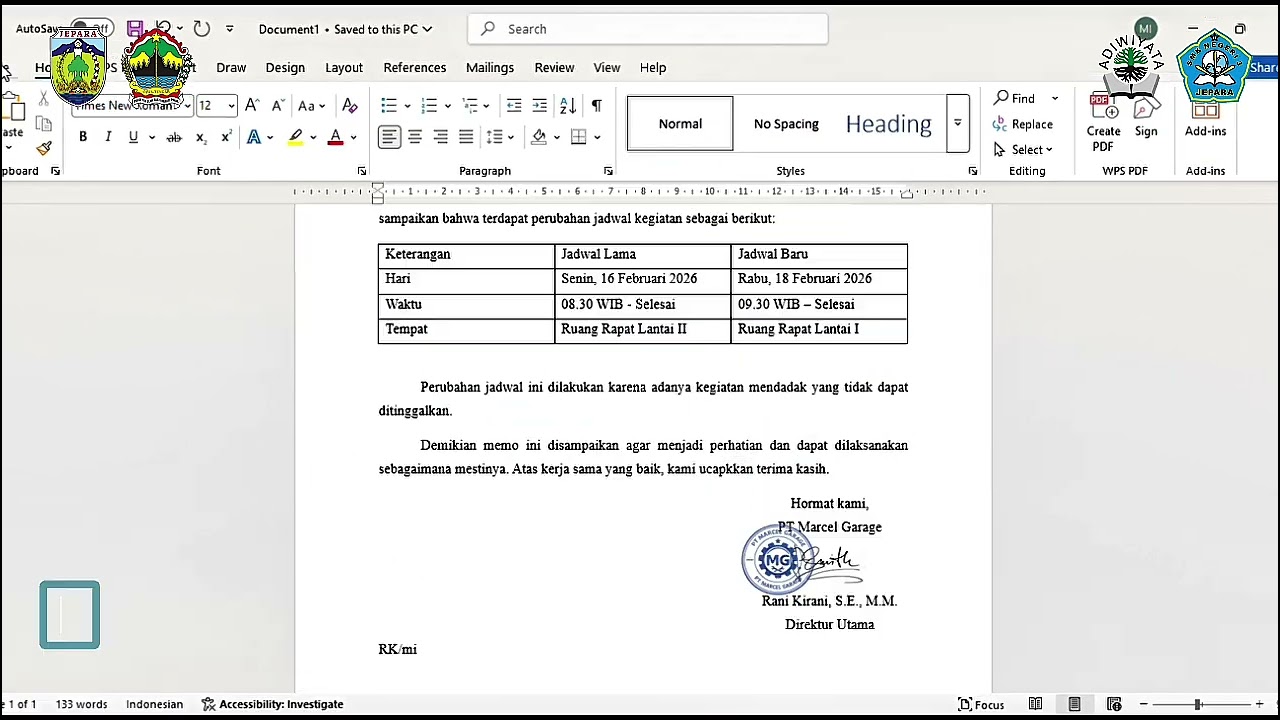This screenshot has width=1280, height=720.
Task: Click Create PDF button
Action: click(x=1103, y=125)
